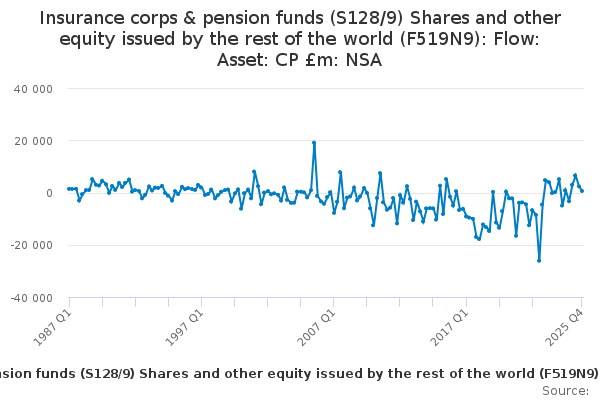The width and height of the screenshot is (600, 400).
Task: Click the series legend label below chart
Action: click(x=300, y=373)
